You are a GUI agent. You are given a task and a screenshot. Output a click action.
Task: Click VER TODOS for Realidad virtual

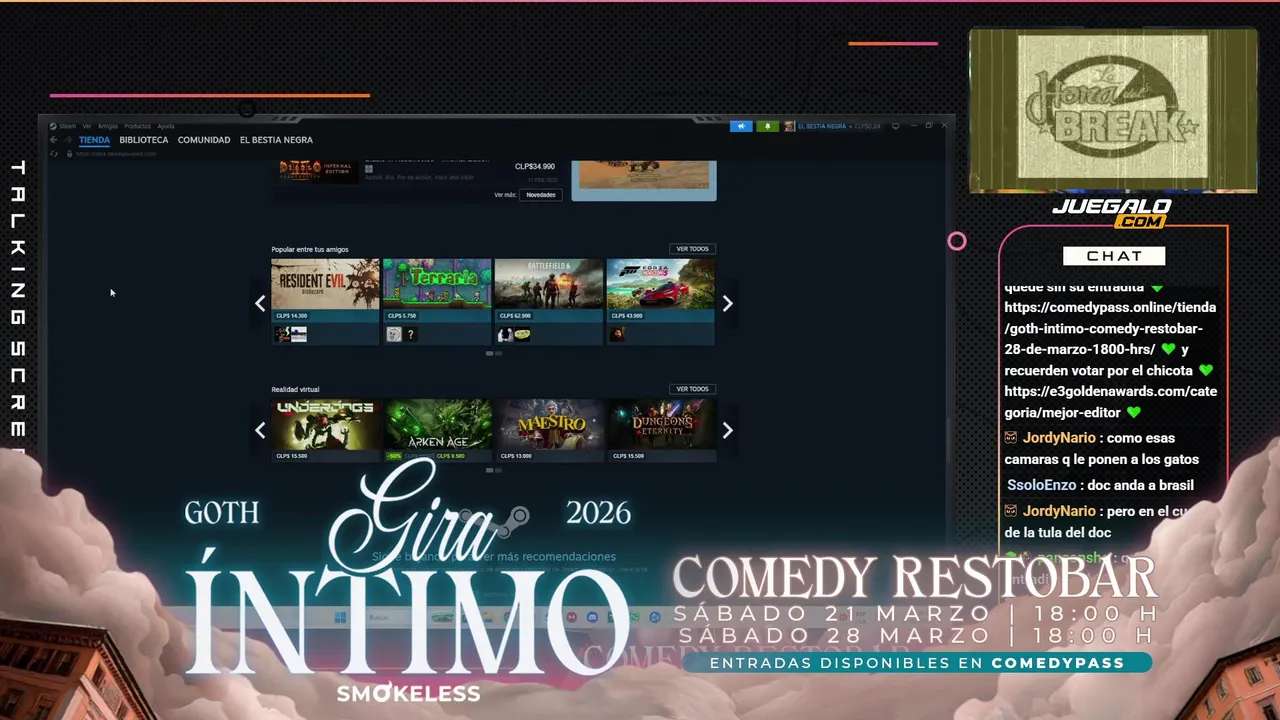[x=692, y=389]
